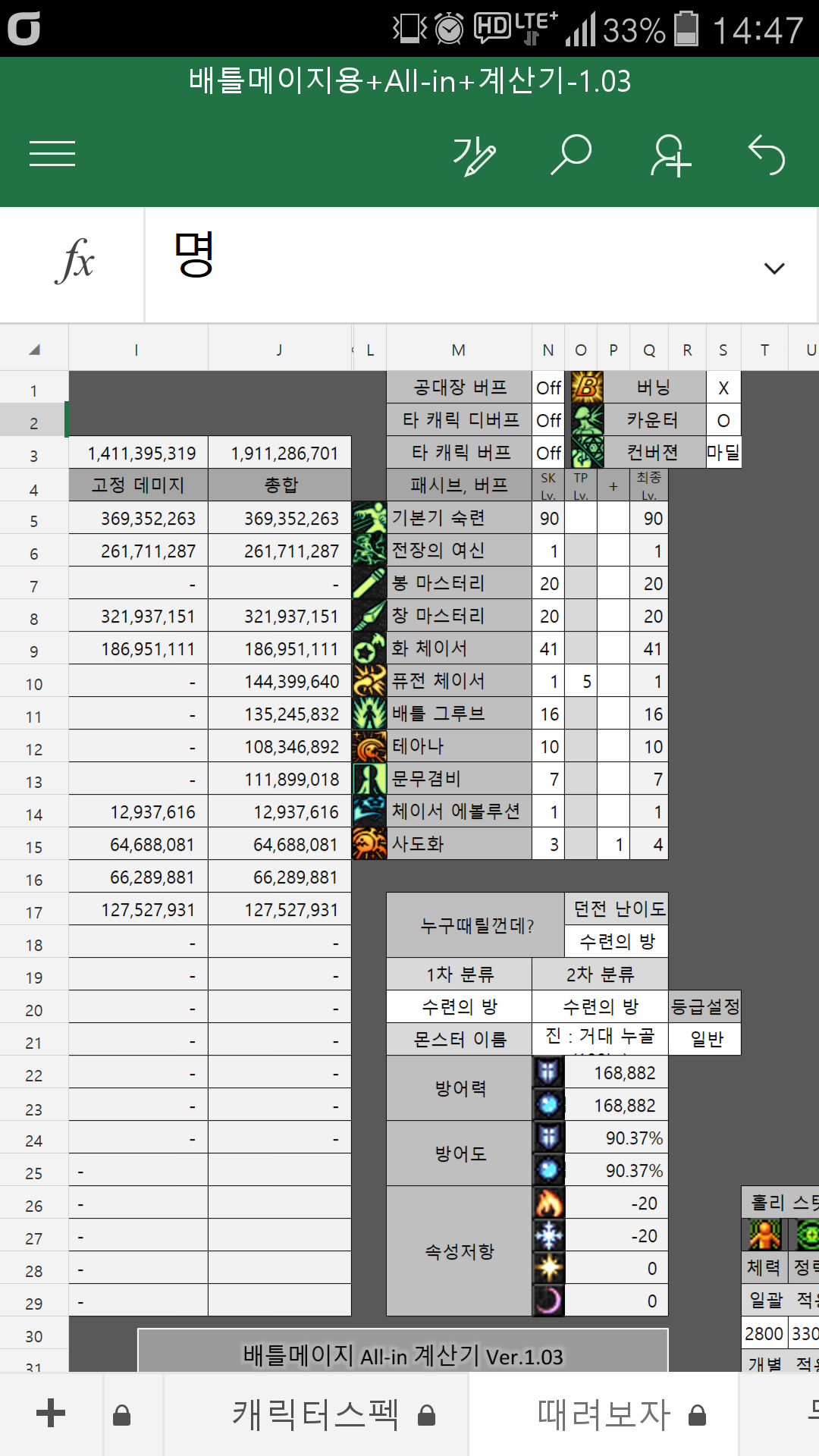Open the 던전 난이도 수련의 방 selector
The width and height of the screenshot is (819, 1456).
point(617,941)
